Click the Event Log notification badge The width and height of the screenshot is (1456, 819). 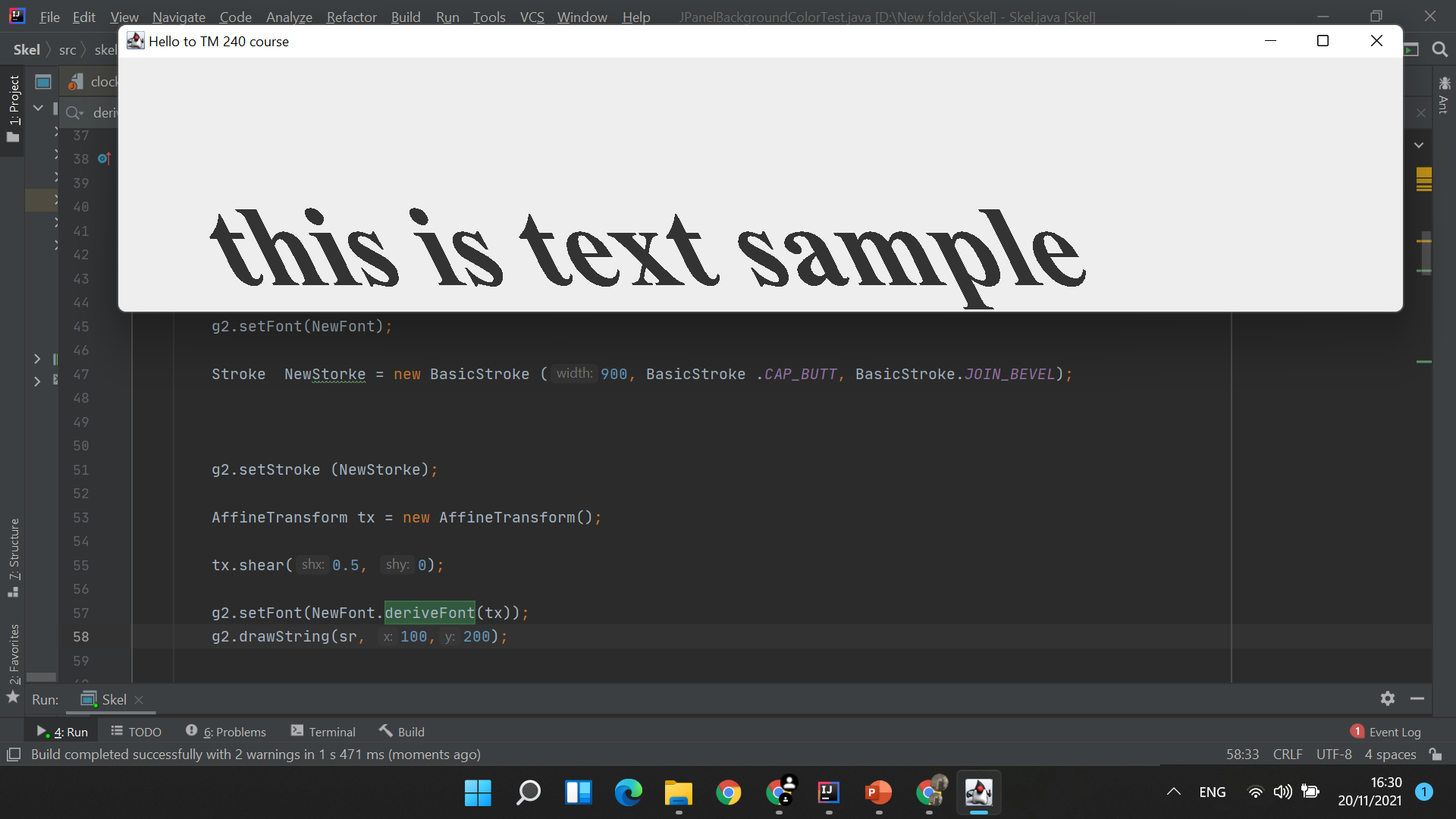[x=1357, y=731]
